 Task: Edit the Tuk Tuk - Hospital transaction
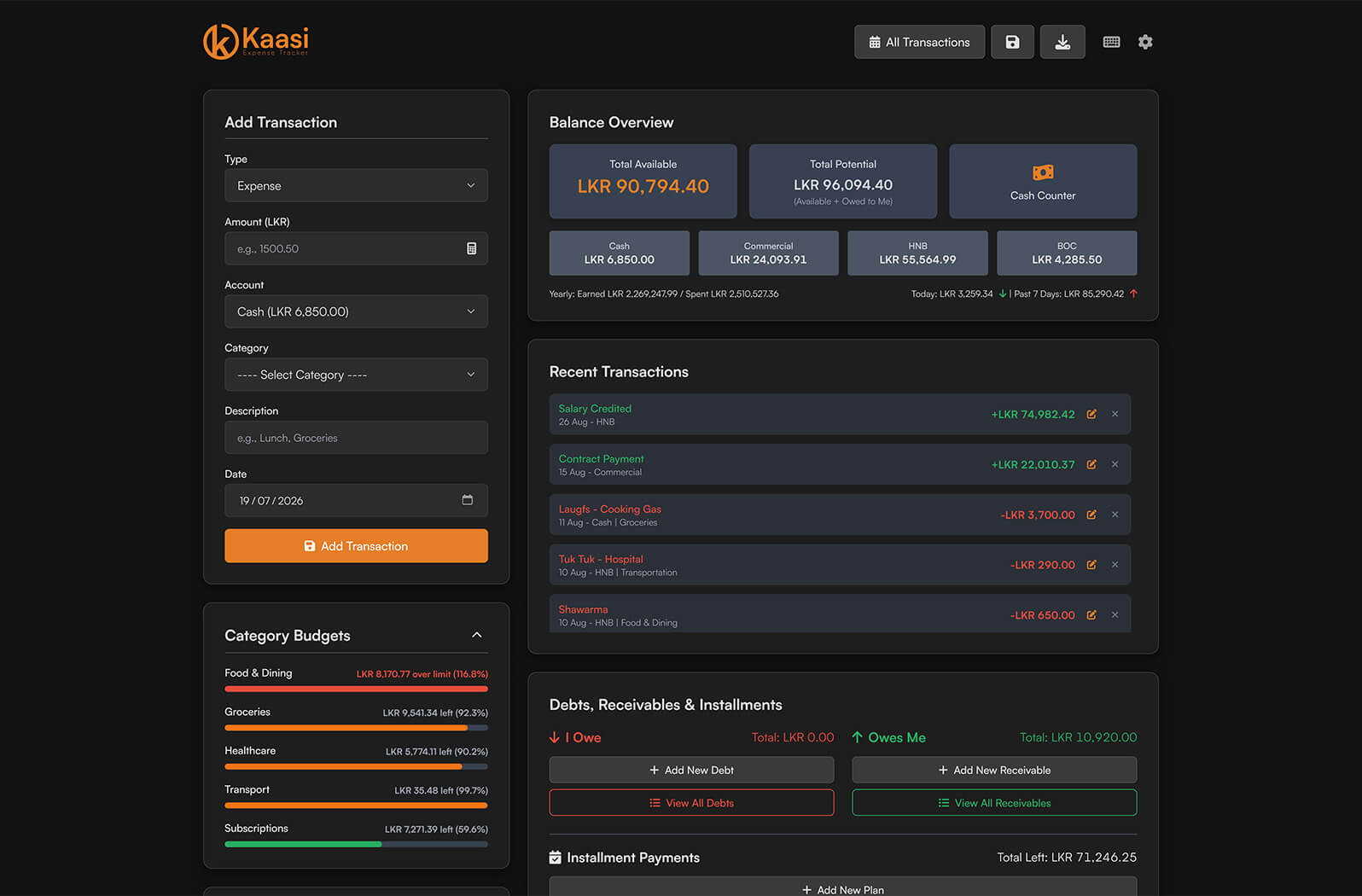click(1091, 565)
